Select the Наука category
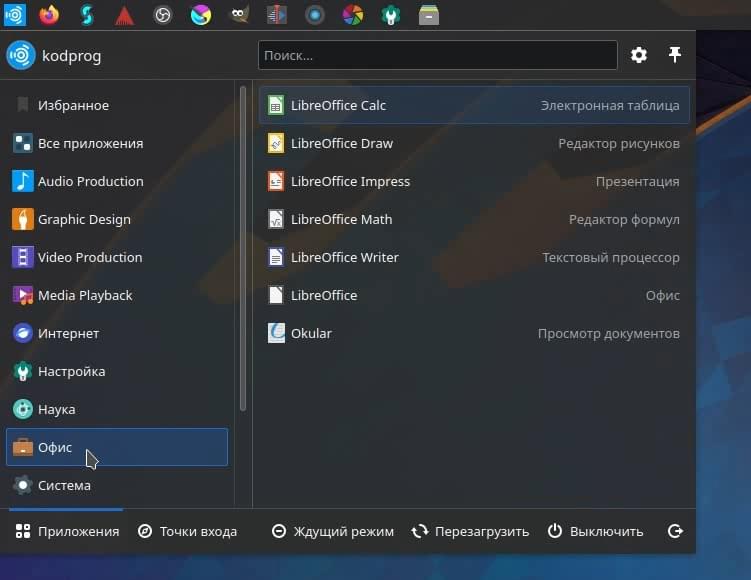Image resolution: width=751 pixels, height=580 pixels. [117, 409]
